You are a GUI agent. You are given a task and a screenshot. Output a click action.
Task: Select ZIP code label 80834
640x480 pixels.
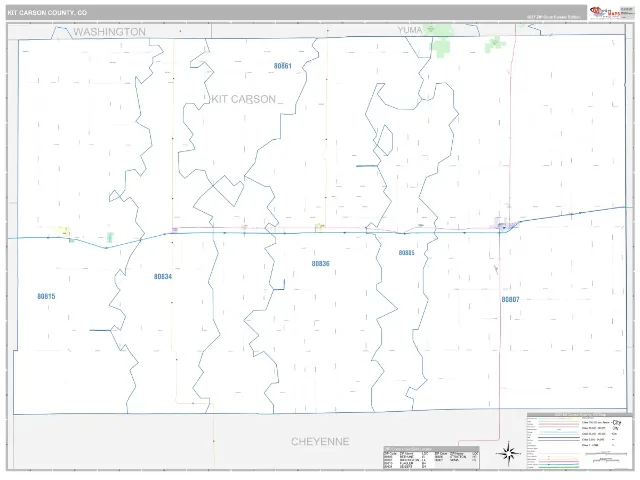pyautogui.click(x=163, y=276)
